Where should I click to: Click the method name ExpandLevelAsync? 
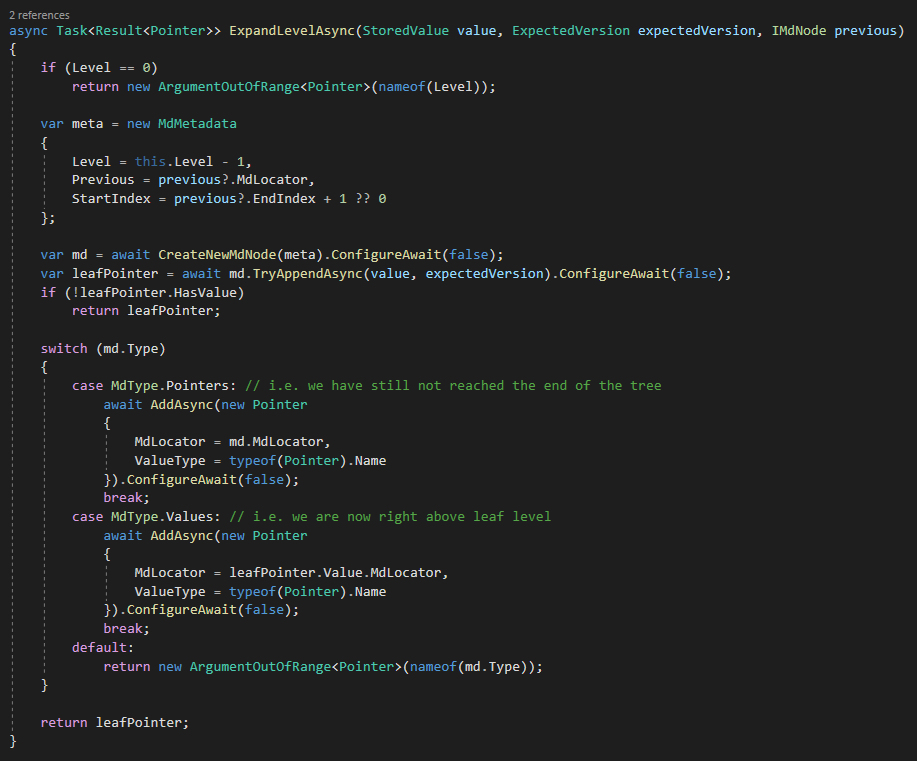292,30
